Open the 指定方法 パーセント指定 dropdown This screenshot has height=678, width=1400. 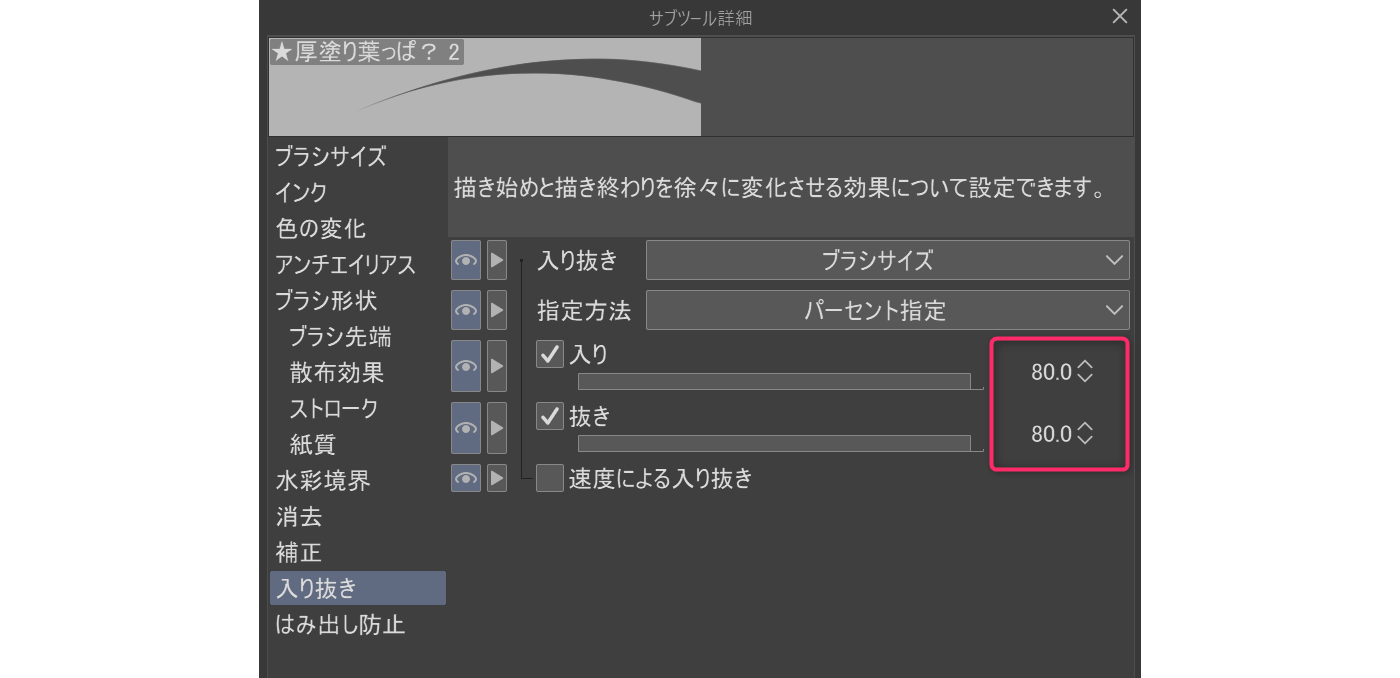pyautogui.click(x=887, y=310)
